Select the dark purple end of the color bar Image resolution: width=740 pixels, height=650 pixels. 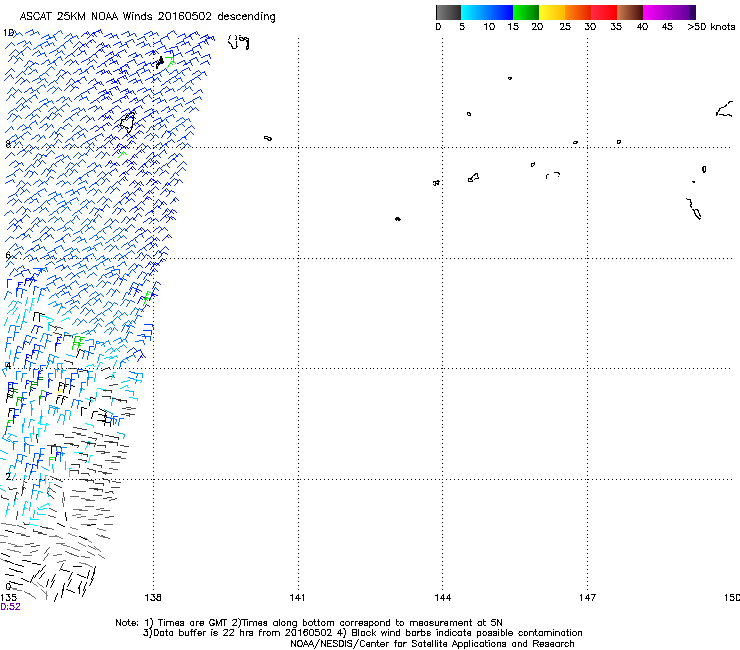coord(691,12)
